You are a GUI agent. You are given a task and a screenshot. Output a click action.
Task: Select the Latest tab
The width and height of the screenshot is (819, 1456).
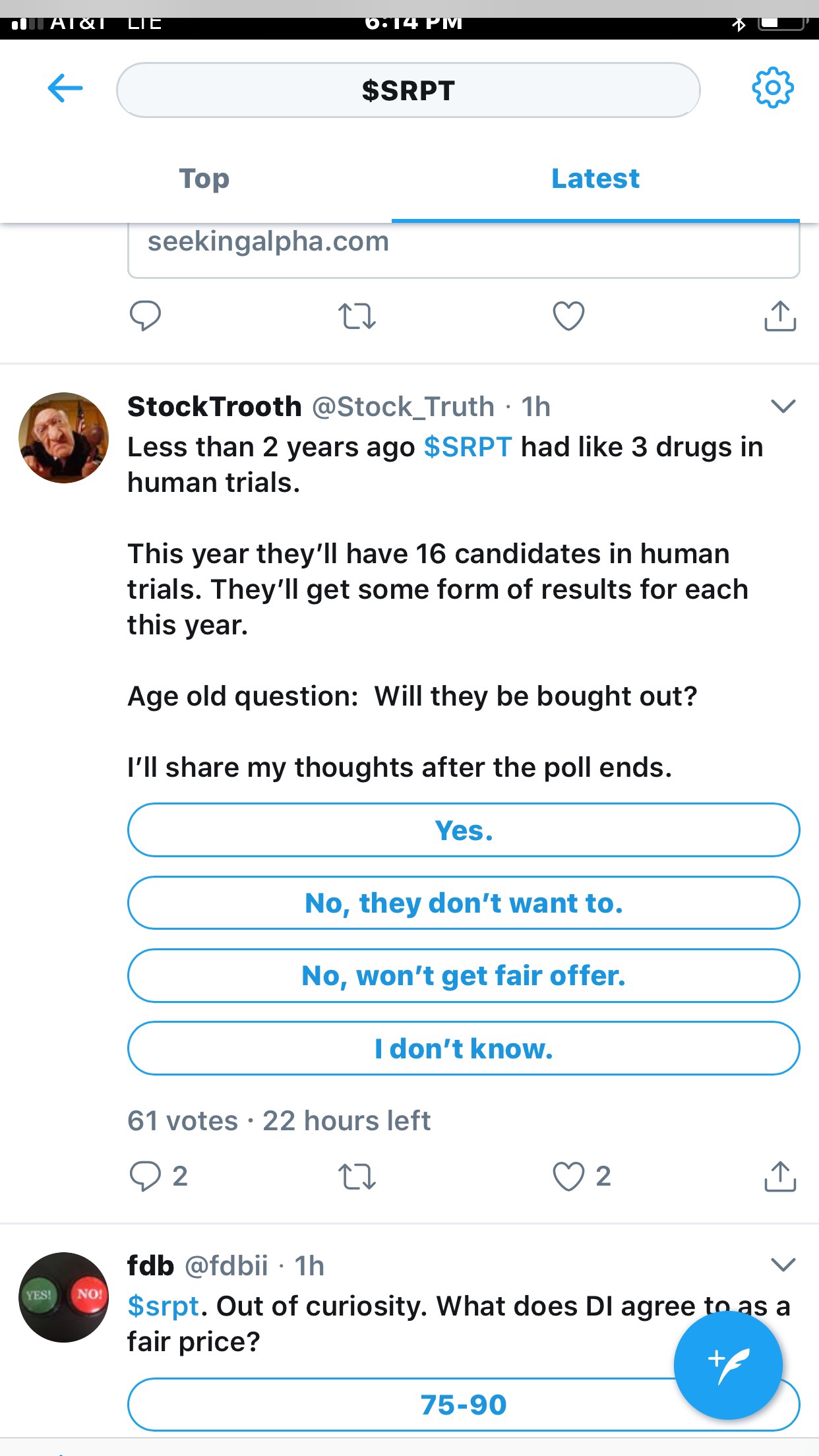(595, 179)
